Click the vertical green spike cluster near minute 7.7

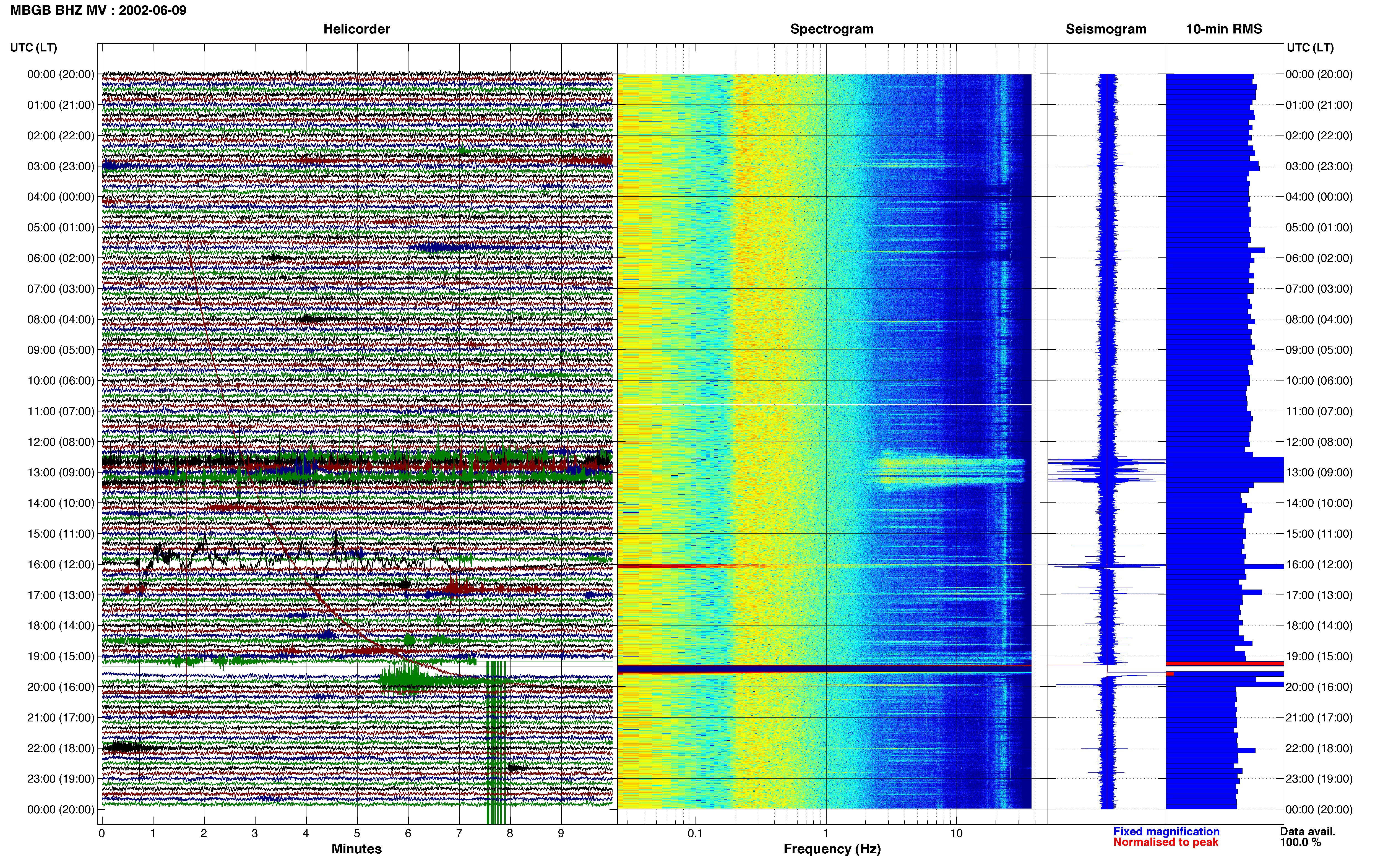496,742
